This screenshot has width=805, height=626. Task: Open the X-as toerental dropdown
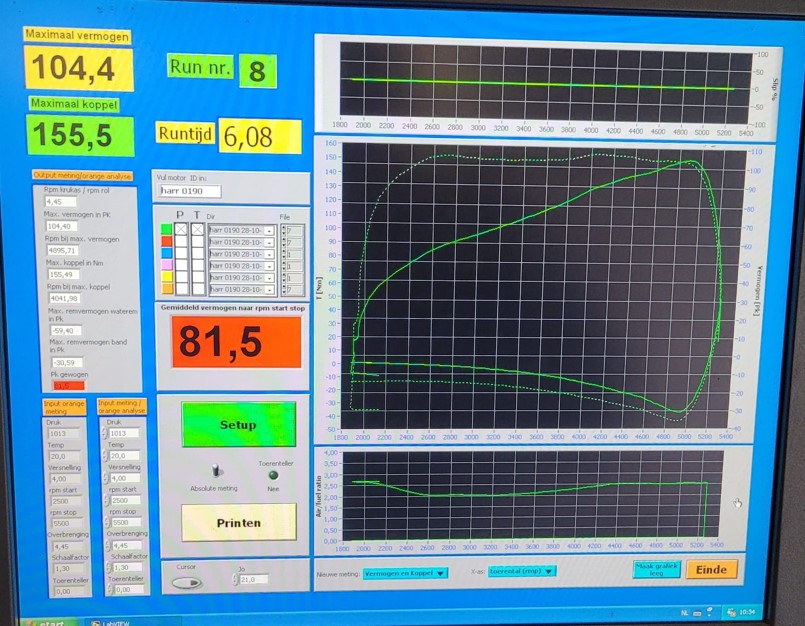tap(521, 572)
